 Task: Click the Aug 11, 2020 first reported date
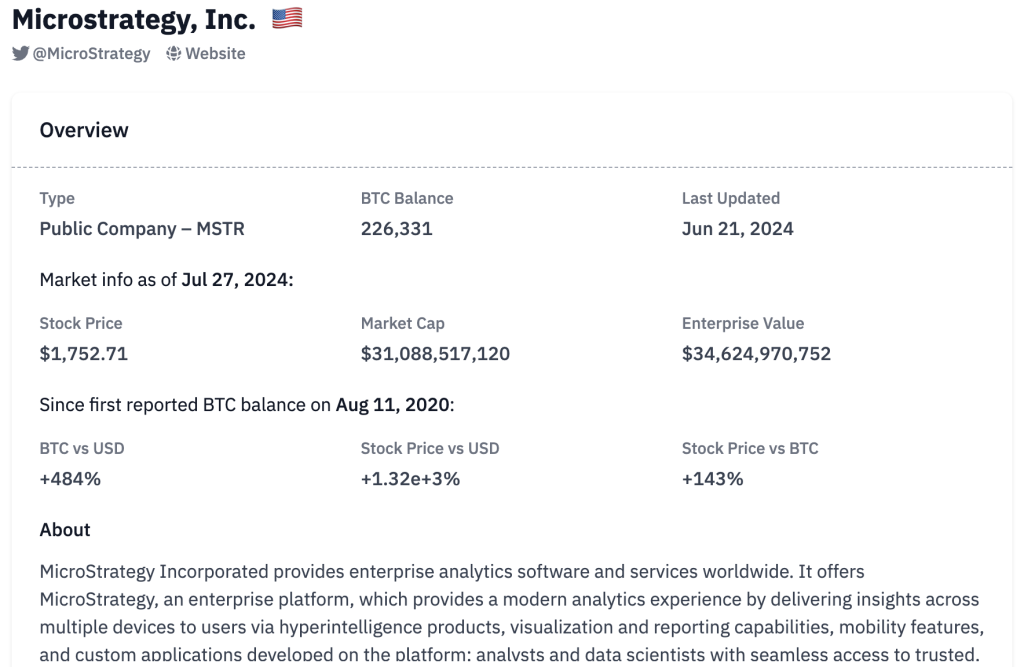coord(393,405)
